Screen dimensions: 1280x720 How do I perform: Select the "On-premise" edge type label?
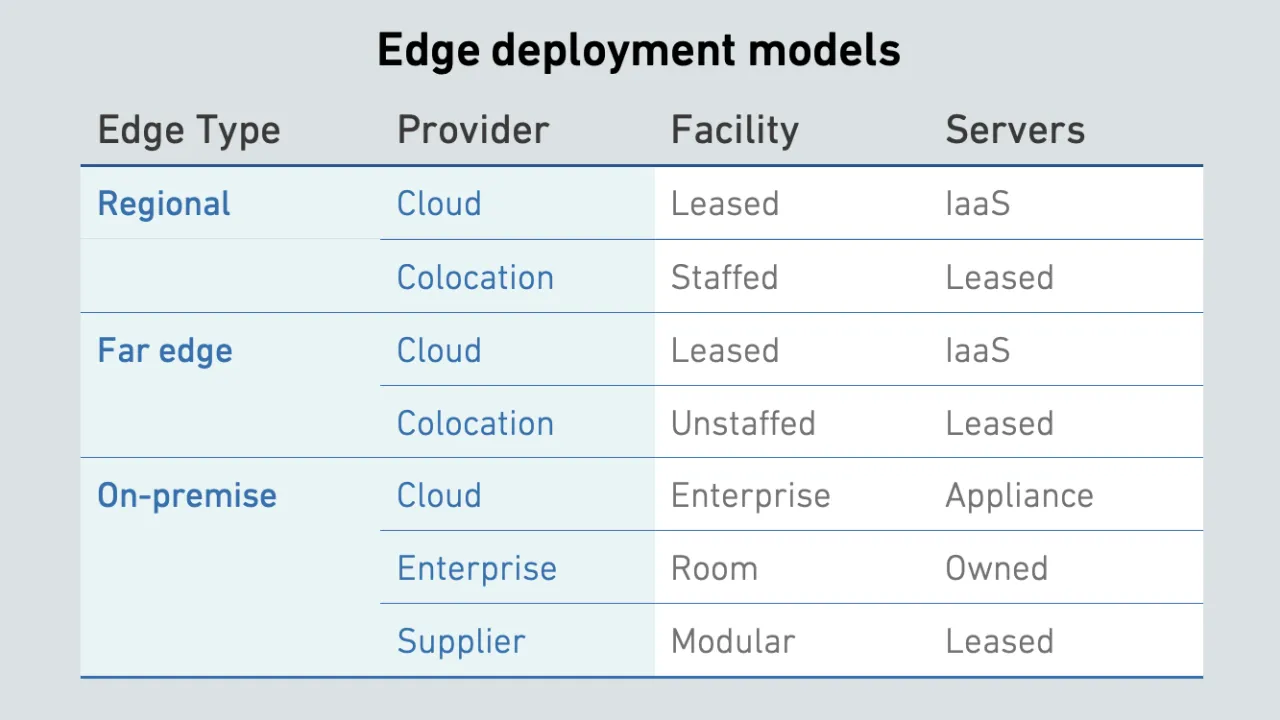(187, 496)
